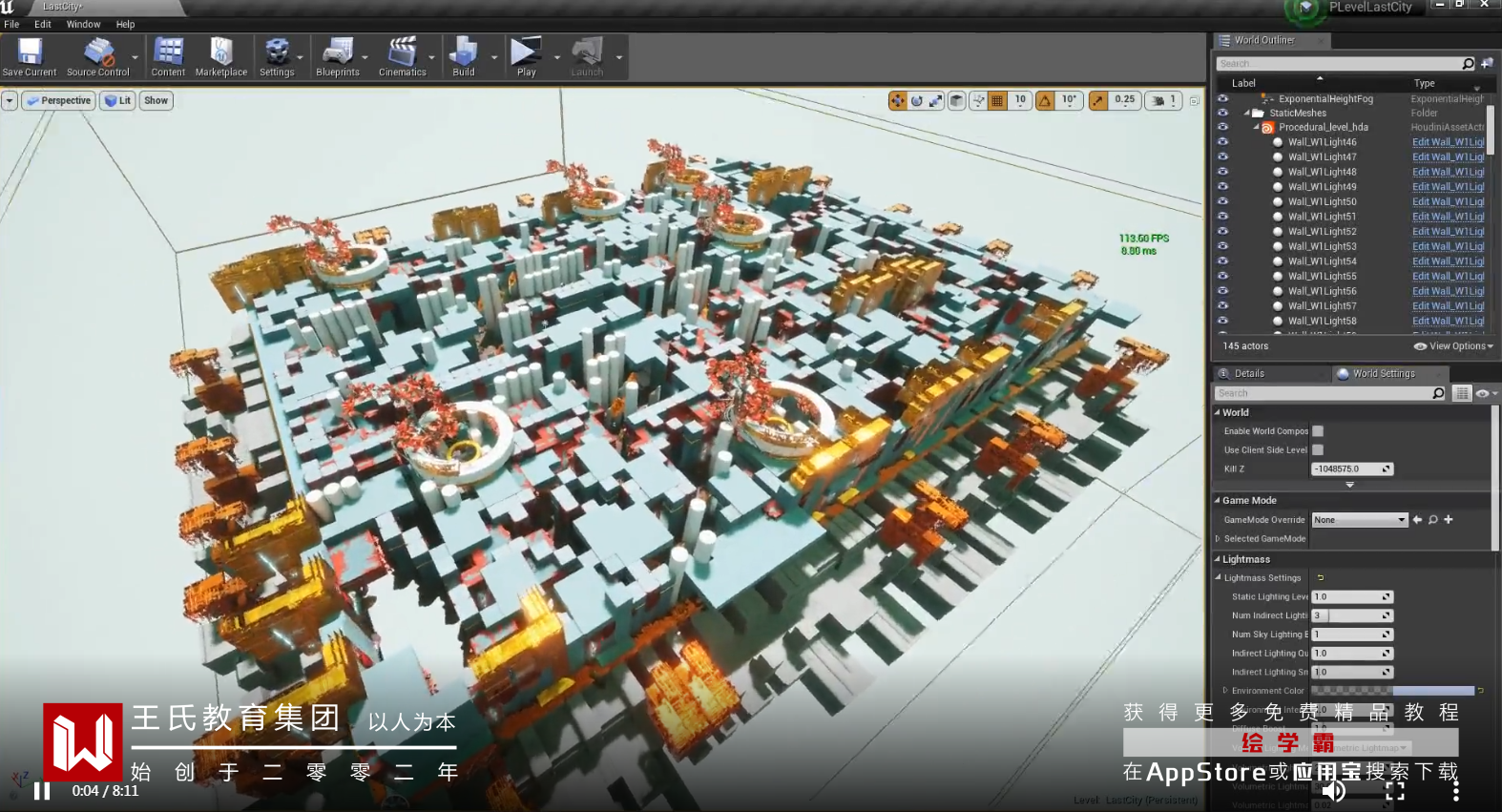
Task: Open the File menu
Action: [x=11, y=25]
